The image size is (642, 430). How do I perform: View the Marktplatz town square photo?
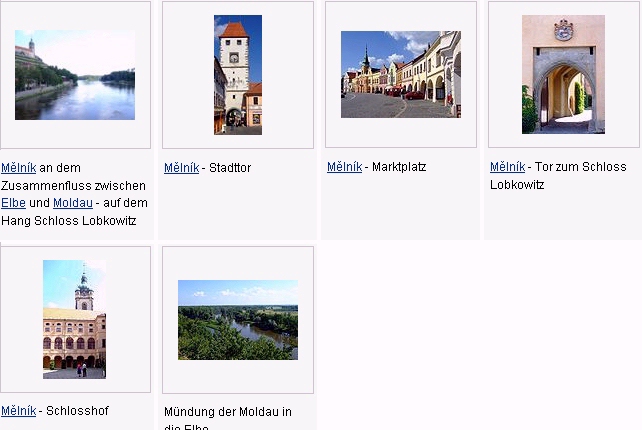tap(400, 75)
